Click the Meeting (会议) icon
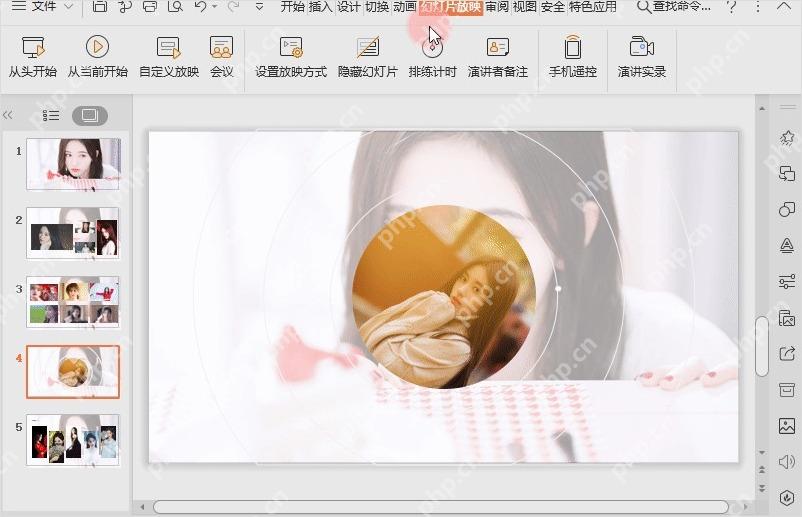Screen dimensions: 802x517 pos(221,57)
